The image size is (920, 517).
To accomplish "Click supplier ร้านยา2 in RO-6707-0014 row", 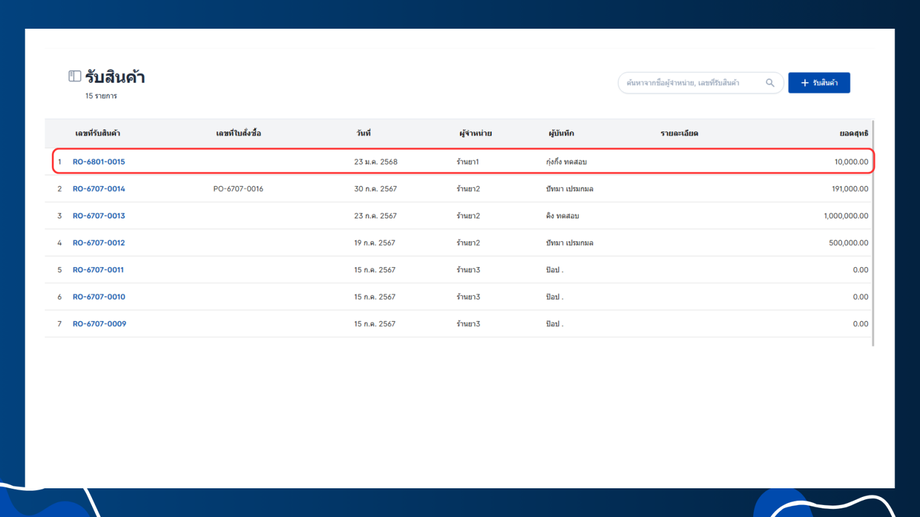I will pyautogui.click(x=468, y=189).
